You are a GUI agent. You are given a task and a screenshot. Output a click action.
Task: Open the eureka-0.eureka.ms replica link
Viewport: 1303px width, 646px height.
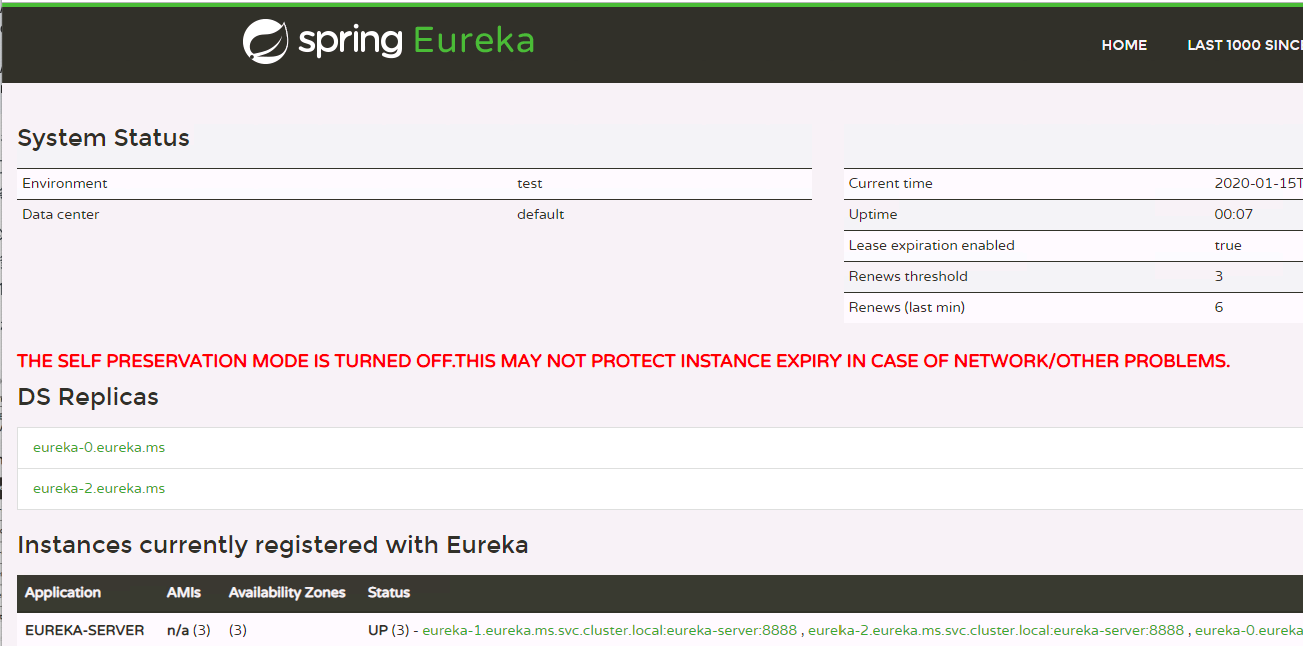pyautogui.click(x=99, y=448)
